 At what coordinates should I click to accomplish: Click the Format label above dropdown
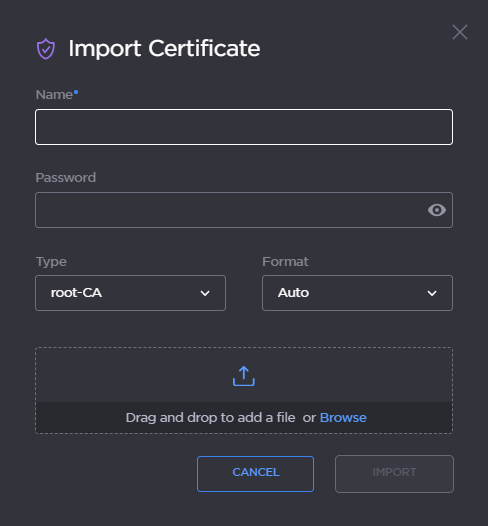pyautogui.click(x=285, y=262)
